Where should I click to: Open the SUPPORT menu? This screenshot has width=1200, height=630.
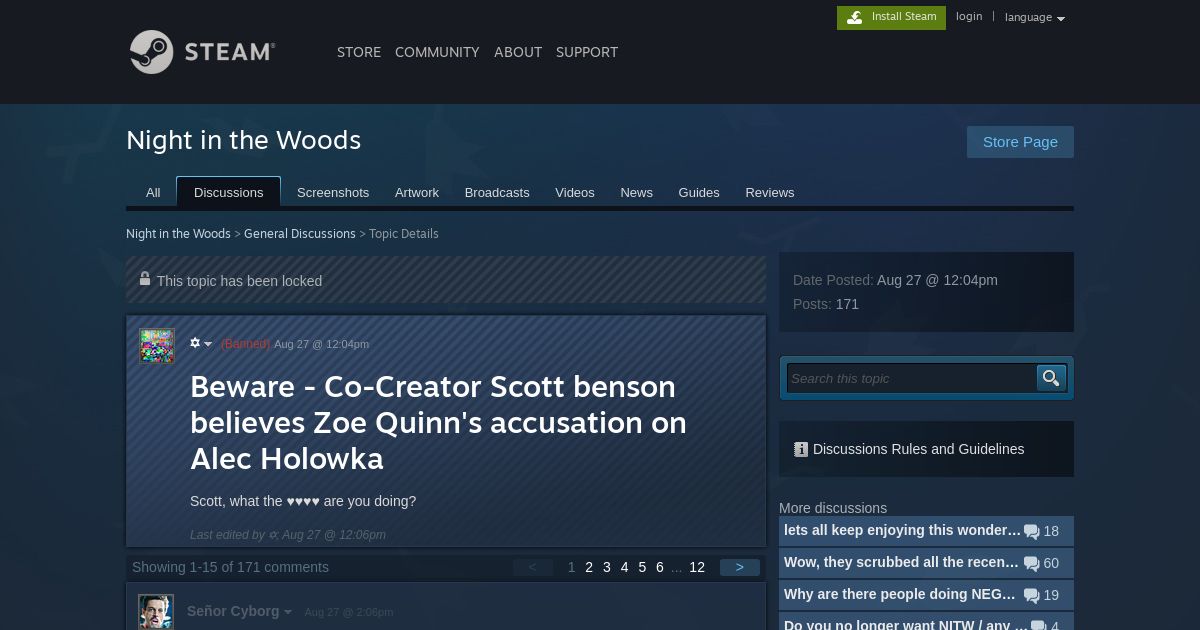[x=587, y=52]
